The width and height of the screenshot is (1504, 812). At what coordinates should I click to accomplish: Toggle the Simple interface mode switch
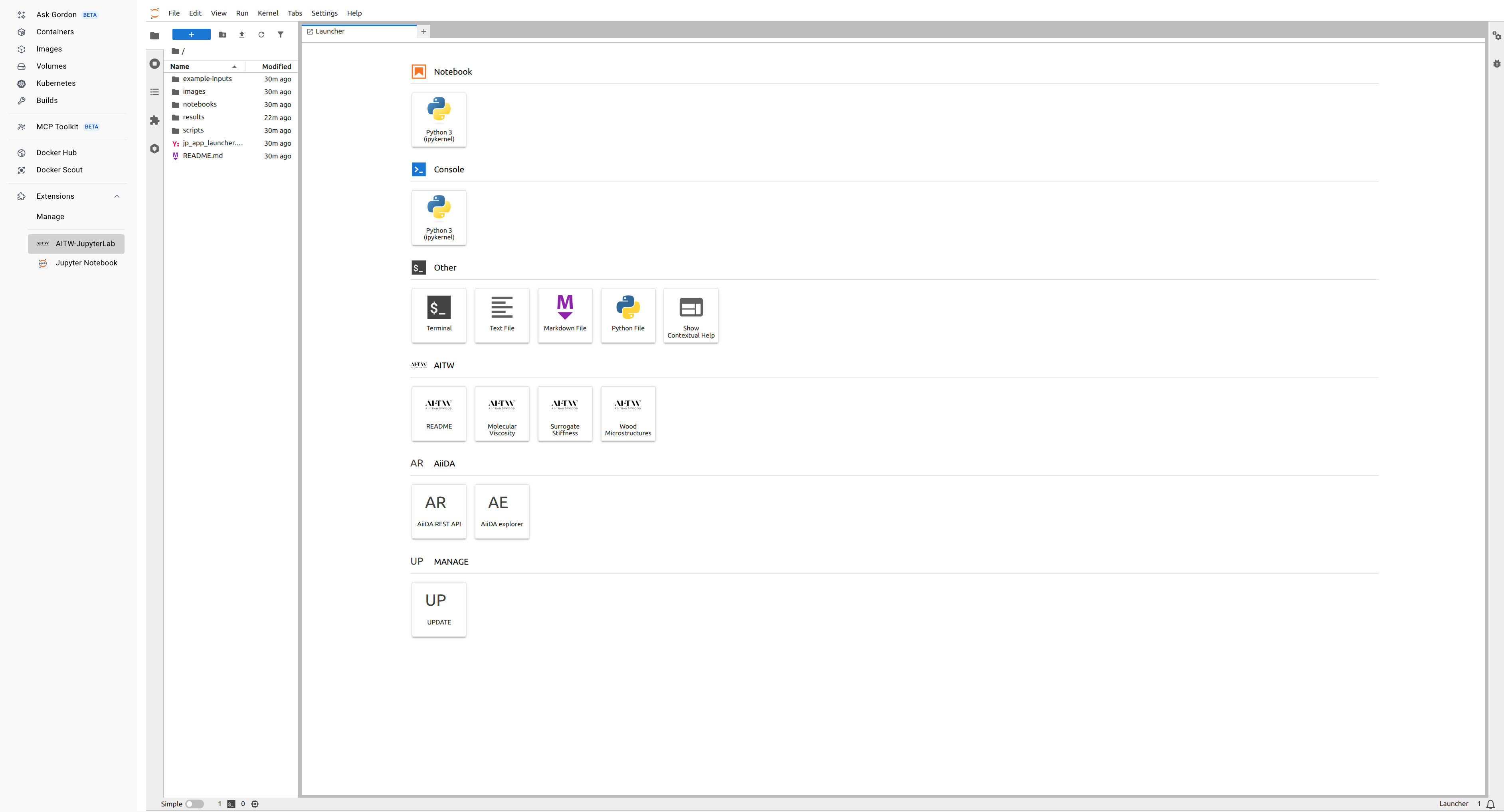(x=194, y=804)
